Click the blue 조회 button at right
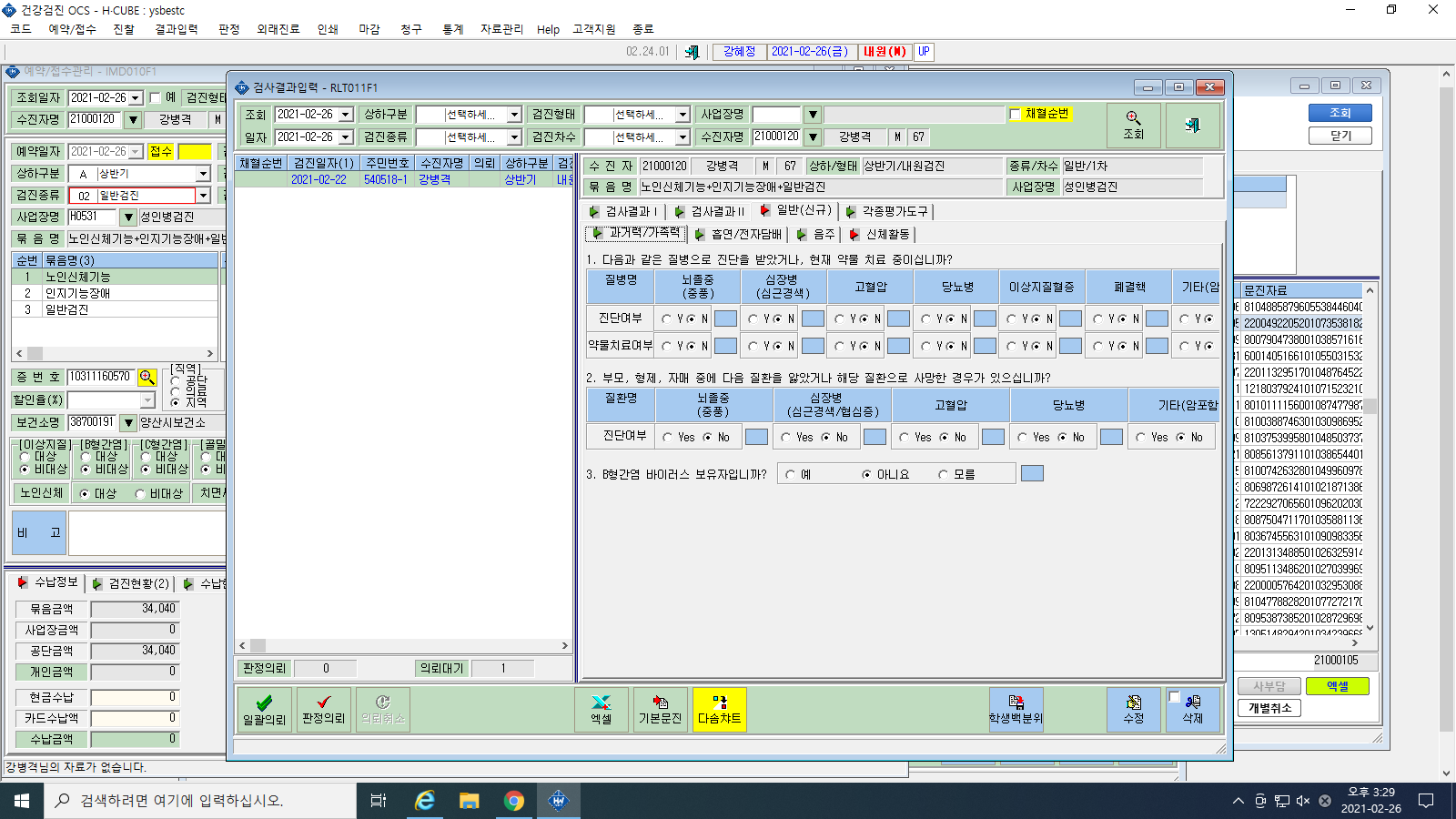This screenshot has width=1456, height=819. click(x=1340, y=113)
